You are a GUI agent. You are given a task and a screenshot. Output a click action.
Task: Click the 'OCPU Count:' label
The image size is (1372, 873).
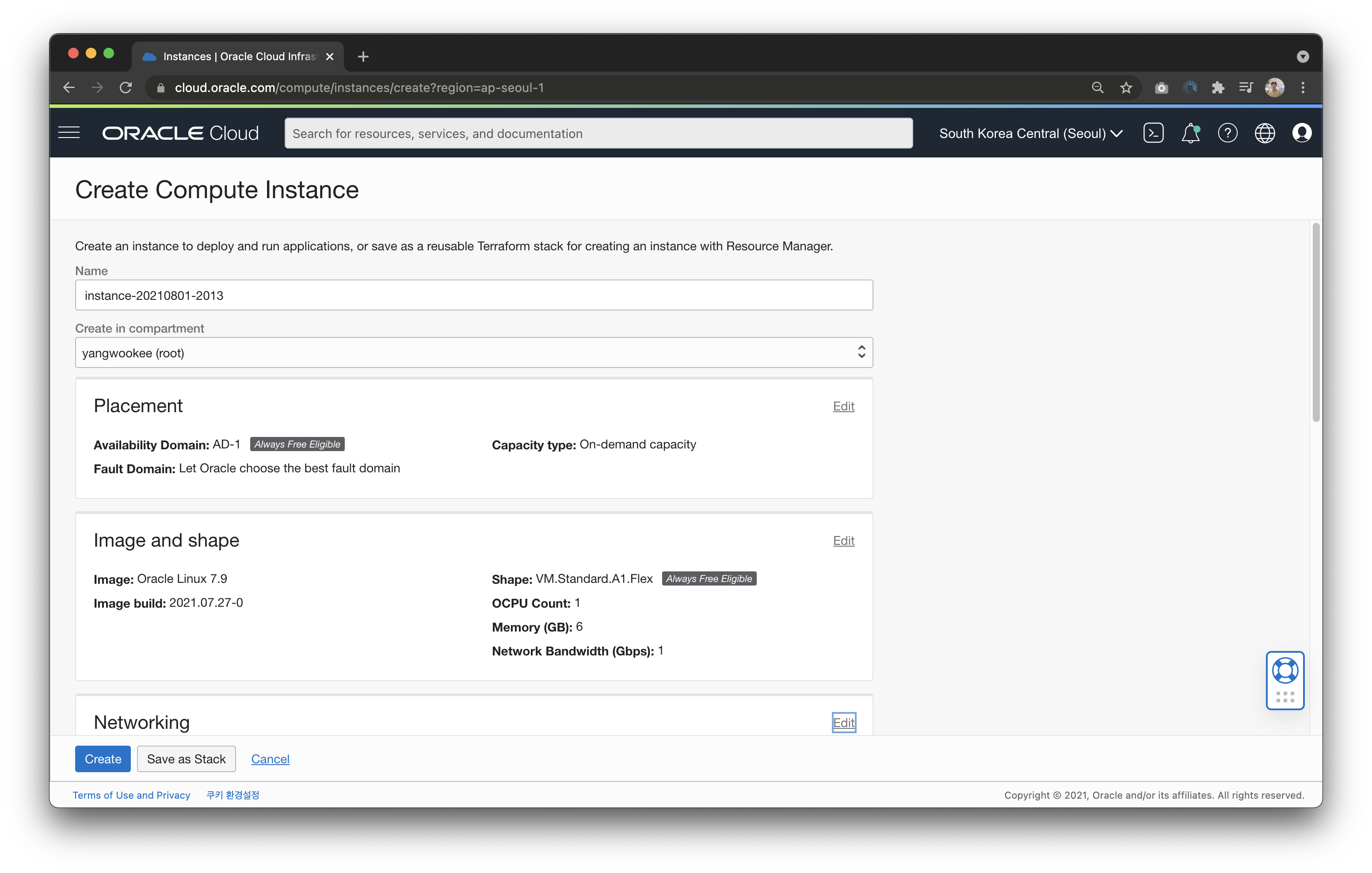531,603
